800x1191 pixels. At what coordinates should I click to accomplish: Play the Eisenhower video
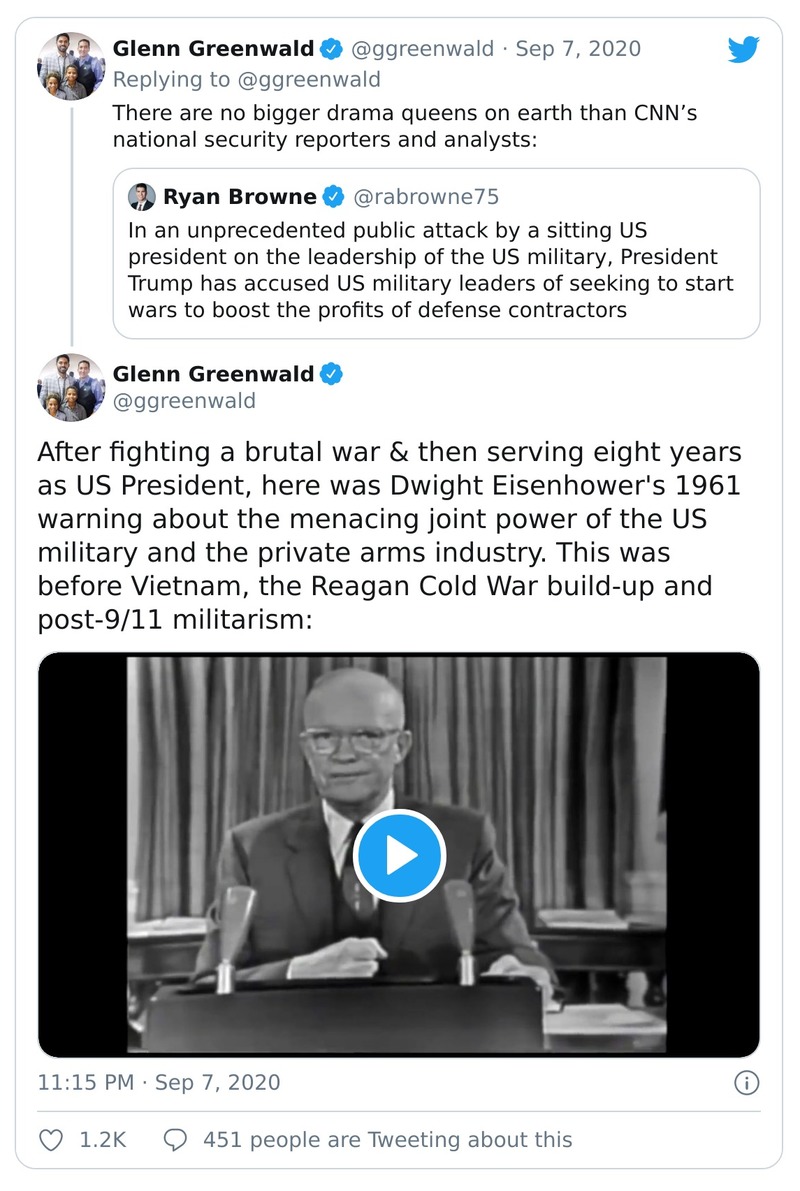399,855
